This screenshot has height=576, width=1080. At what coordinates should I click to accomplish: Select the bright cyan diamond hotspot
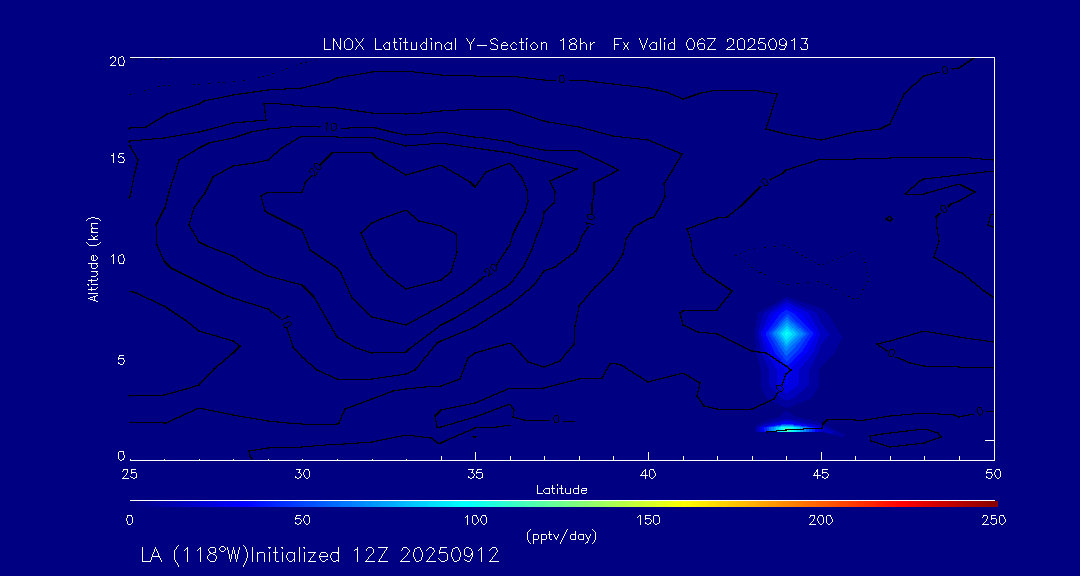[787, 334]
